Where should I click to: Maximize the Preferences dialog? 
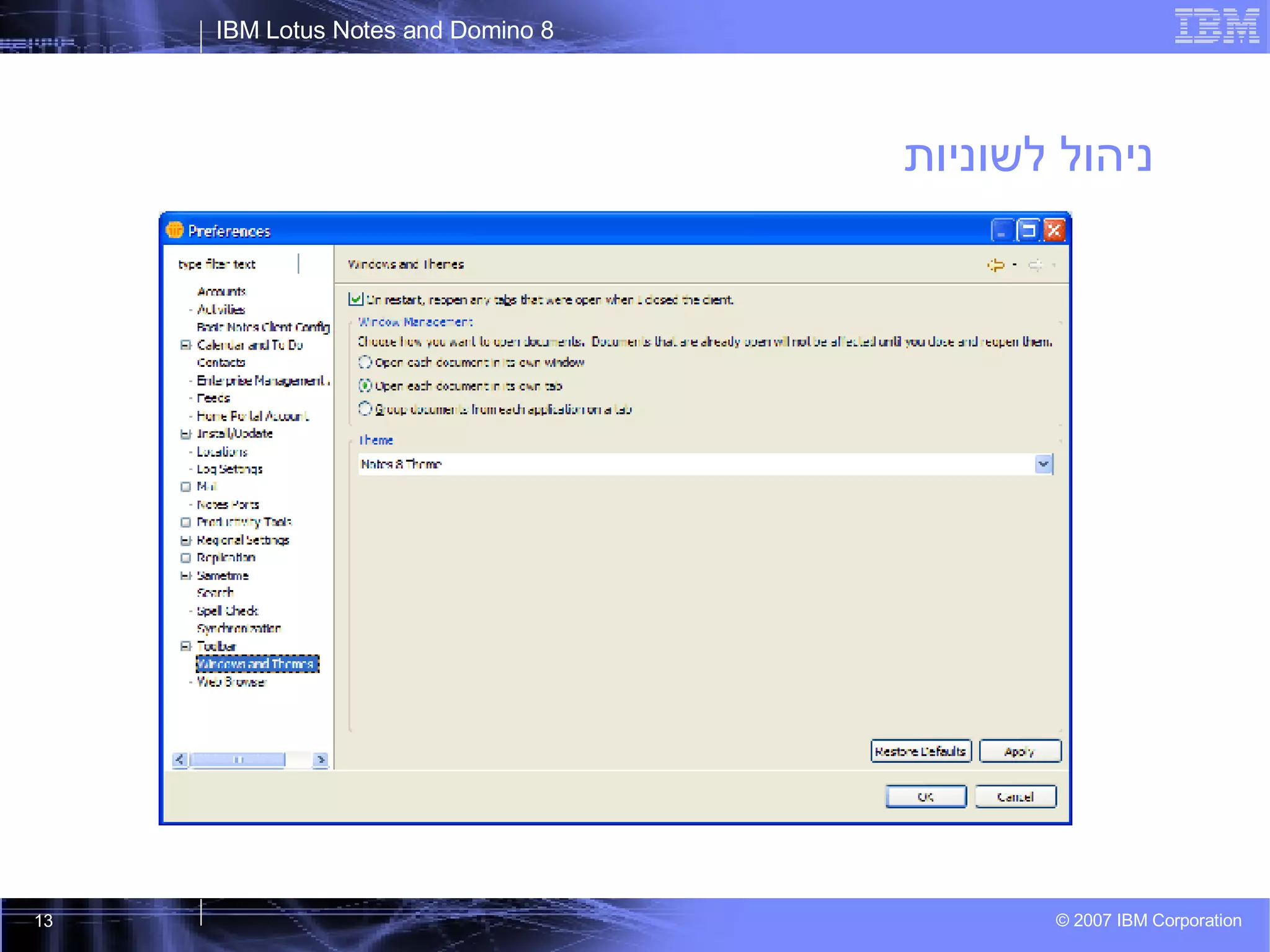[1028, 230]
